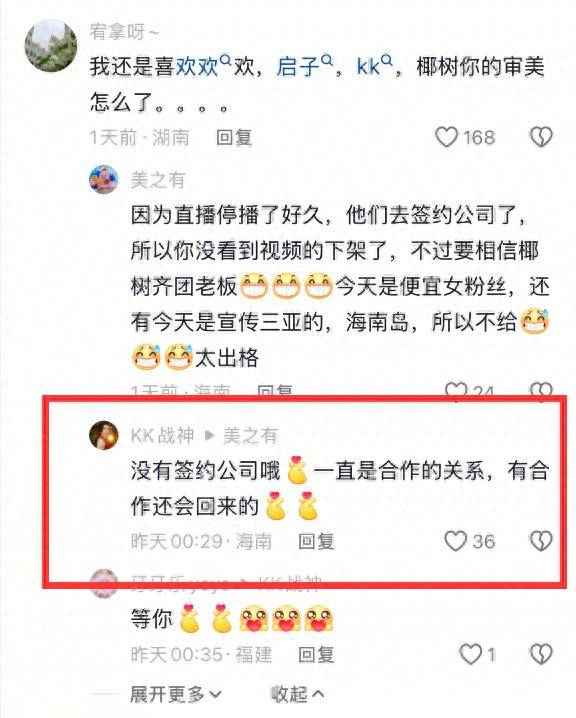Tap broken heart on the 等你 reply
The width and height of the screenshot is (576, 718).
click(x=541, y=654)
